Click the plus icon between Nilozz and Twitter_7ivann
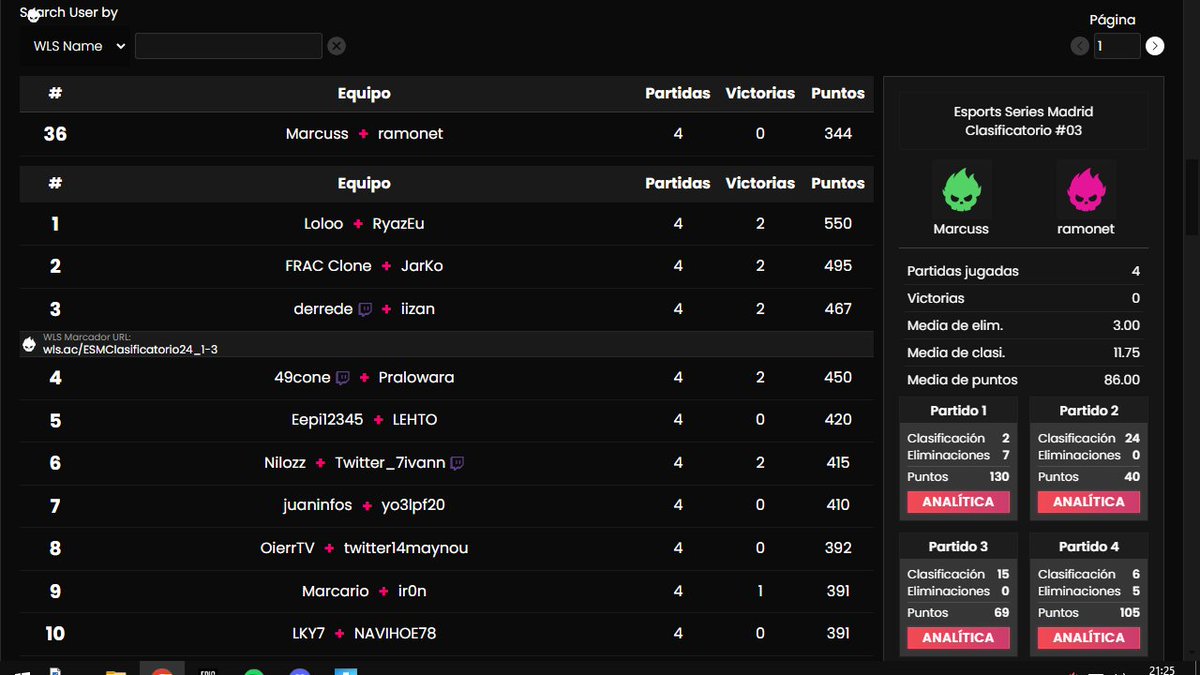Image resolution: width=1200 pixels, height=675 pixels. tap(320, 463)
